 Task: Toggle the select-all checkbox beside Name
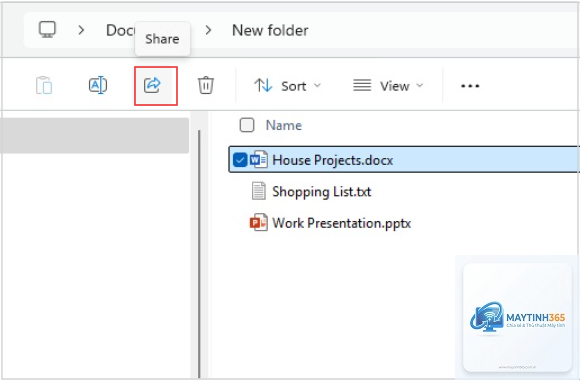247,125
